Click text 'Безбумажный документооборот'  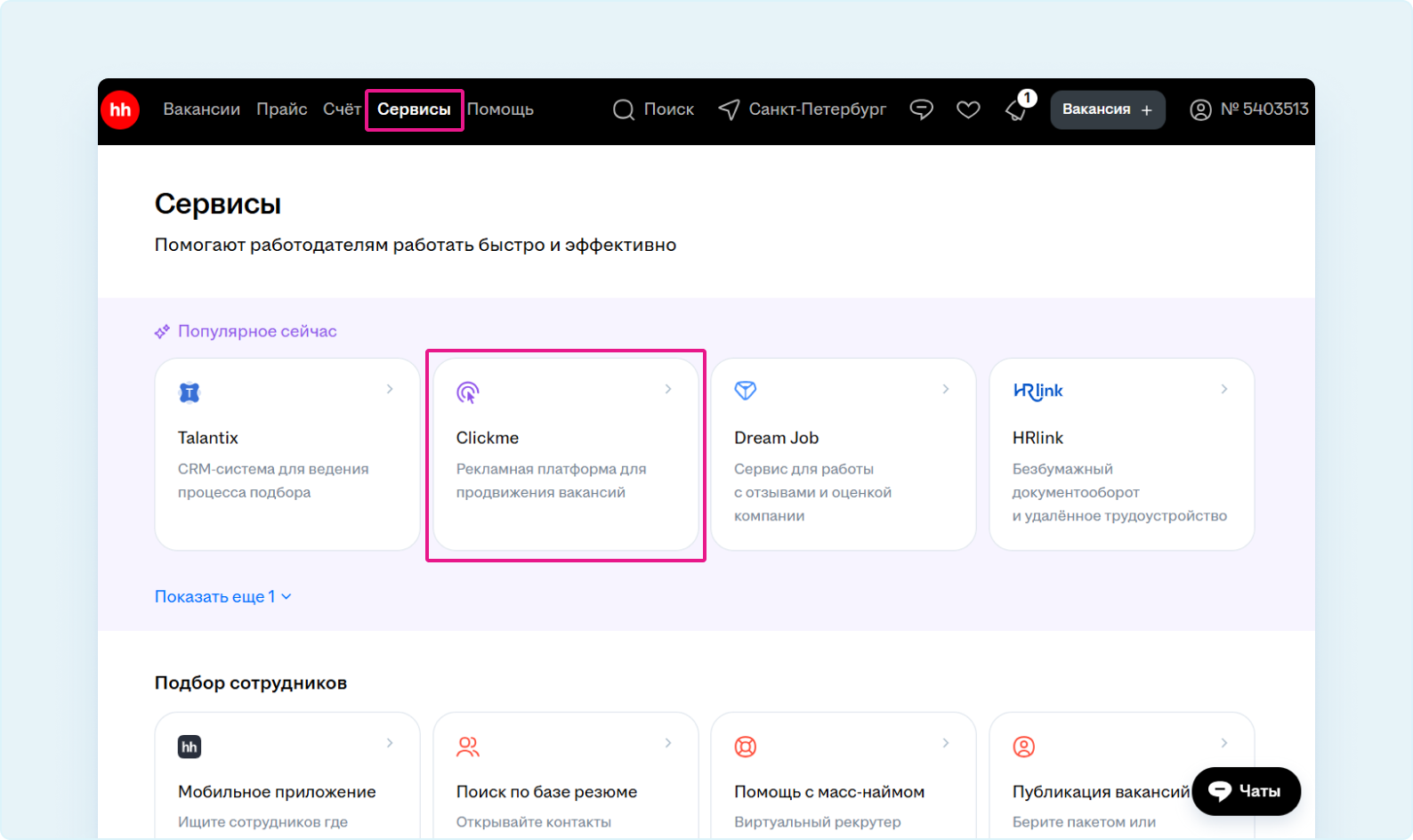[1076, 481]
